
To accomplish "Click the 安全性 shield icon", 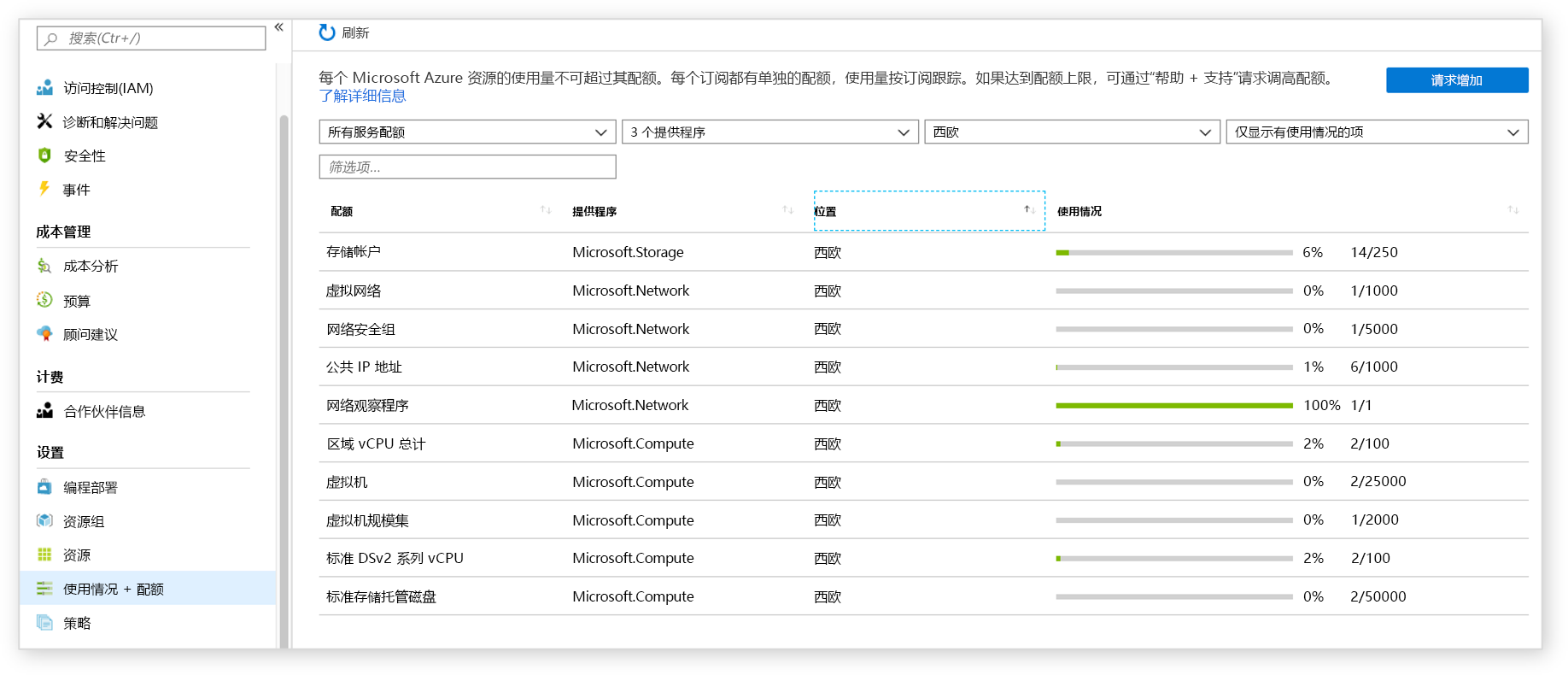I will 44,156.
